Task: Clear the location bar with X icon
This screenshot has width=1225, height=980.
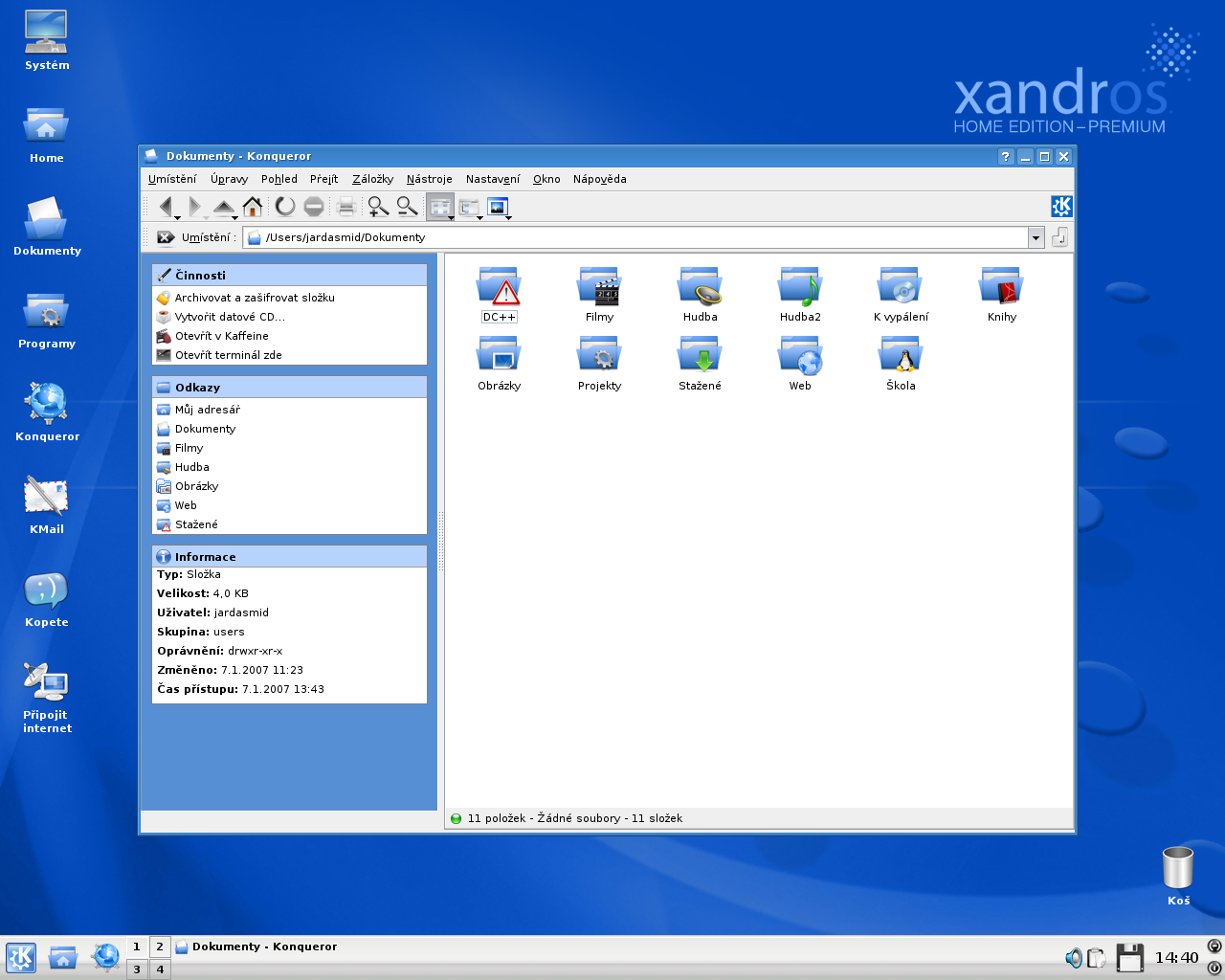Action: point(166,237)
